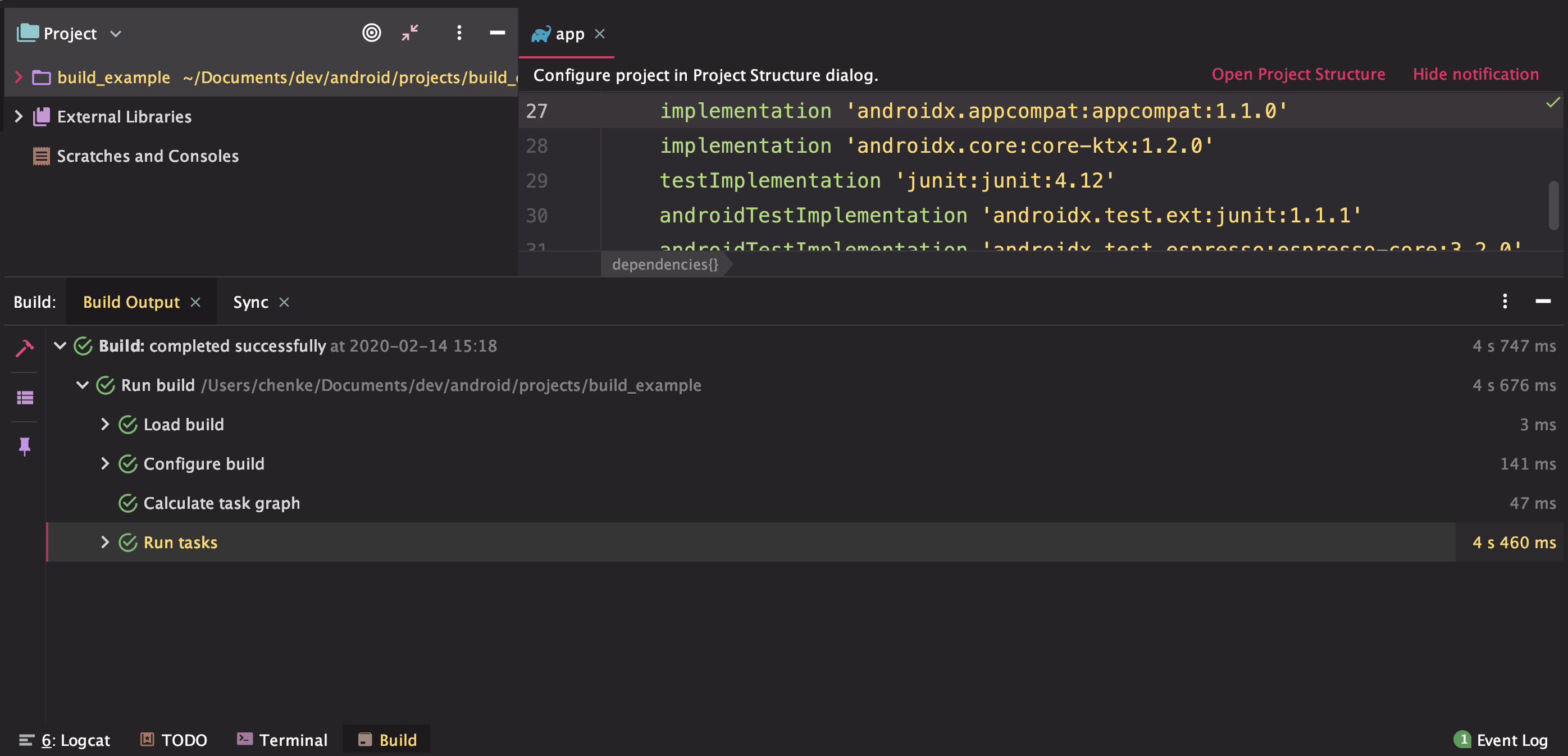Toggle the tree view icon in Build panel

pos(24,398)
